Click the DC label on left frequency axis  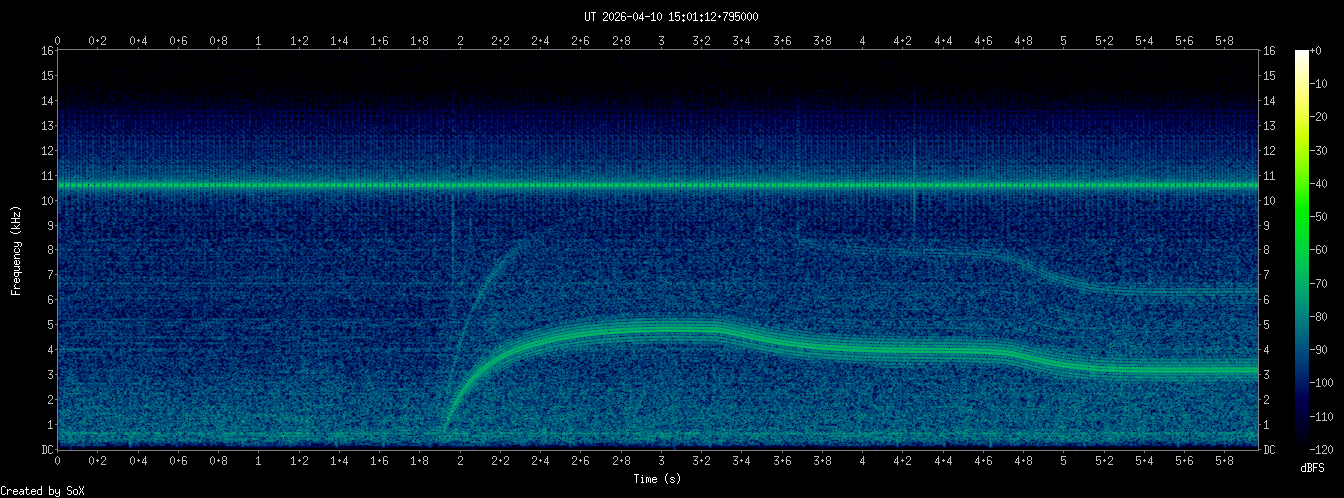point(47,450)
